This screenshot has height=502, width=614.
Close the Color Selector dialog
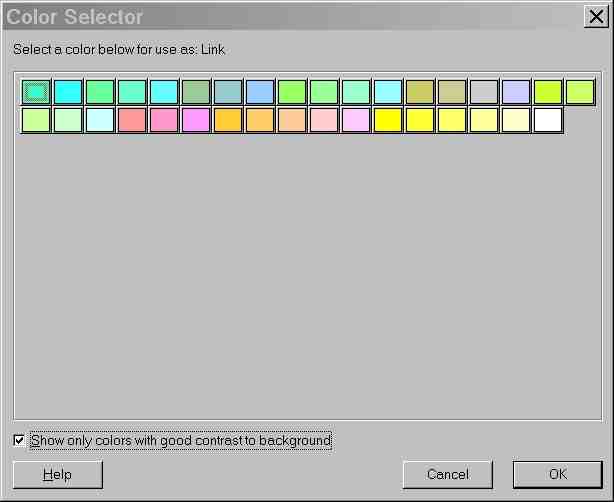[x=593, y=17]
